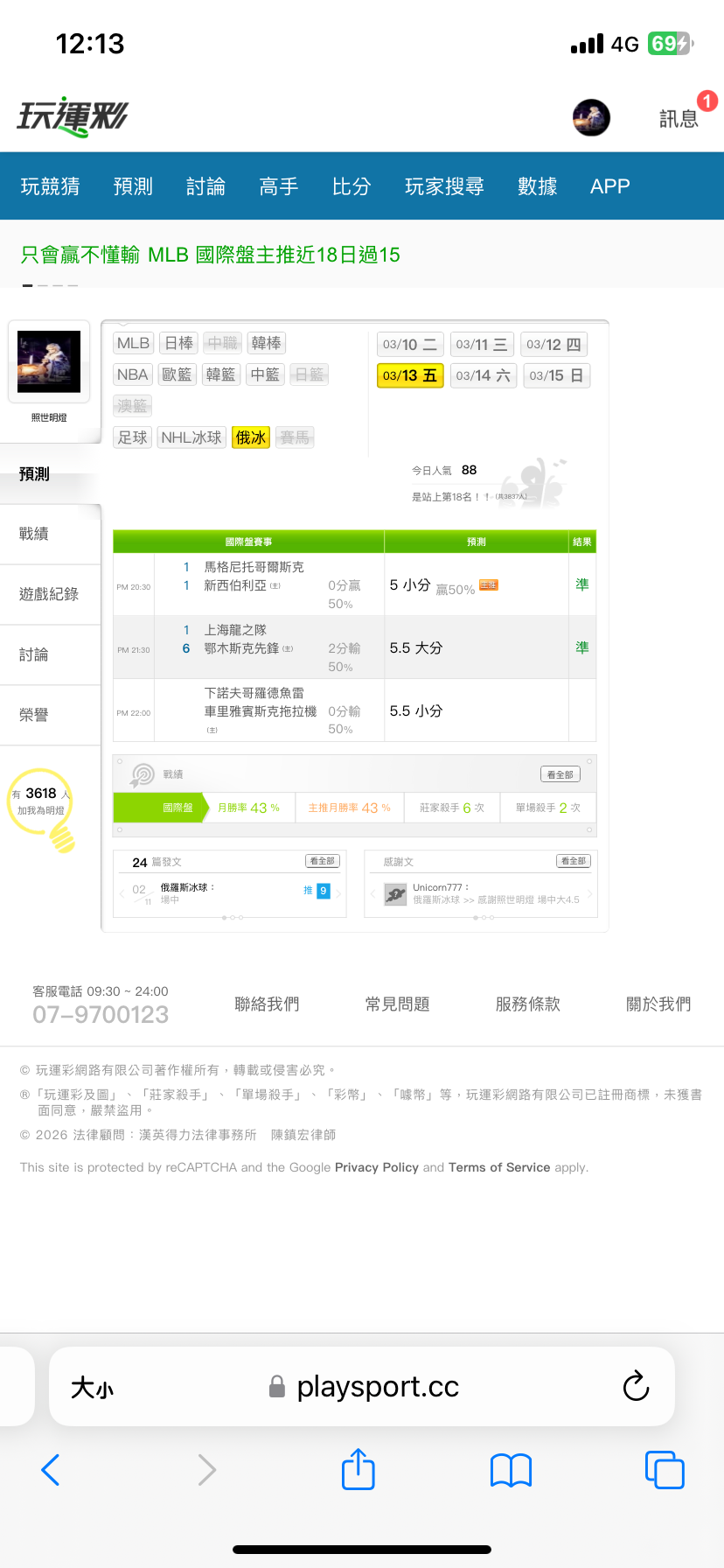Screen dimensions: 724x1568
Task: Select the 足球 league filter
Action: [x=133, y=437]
